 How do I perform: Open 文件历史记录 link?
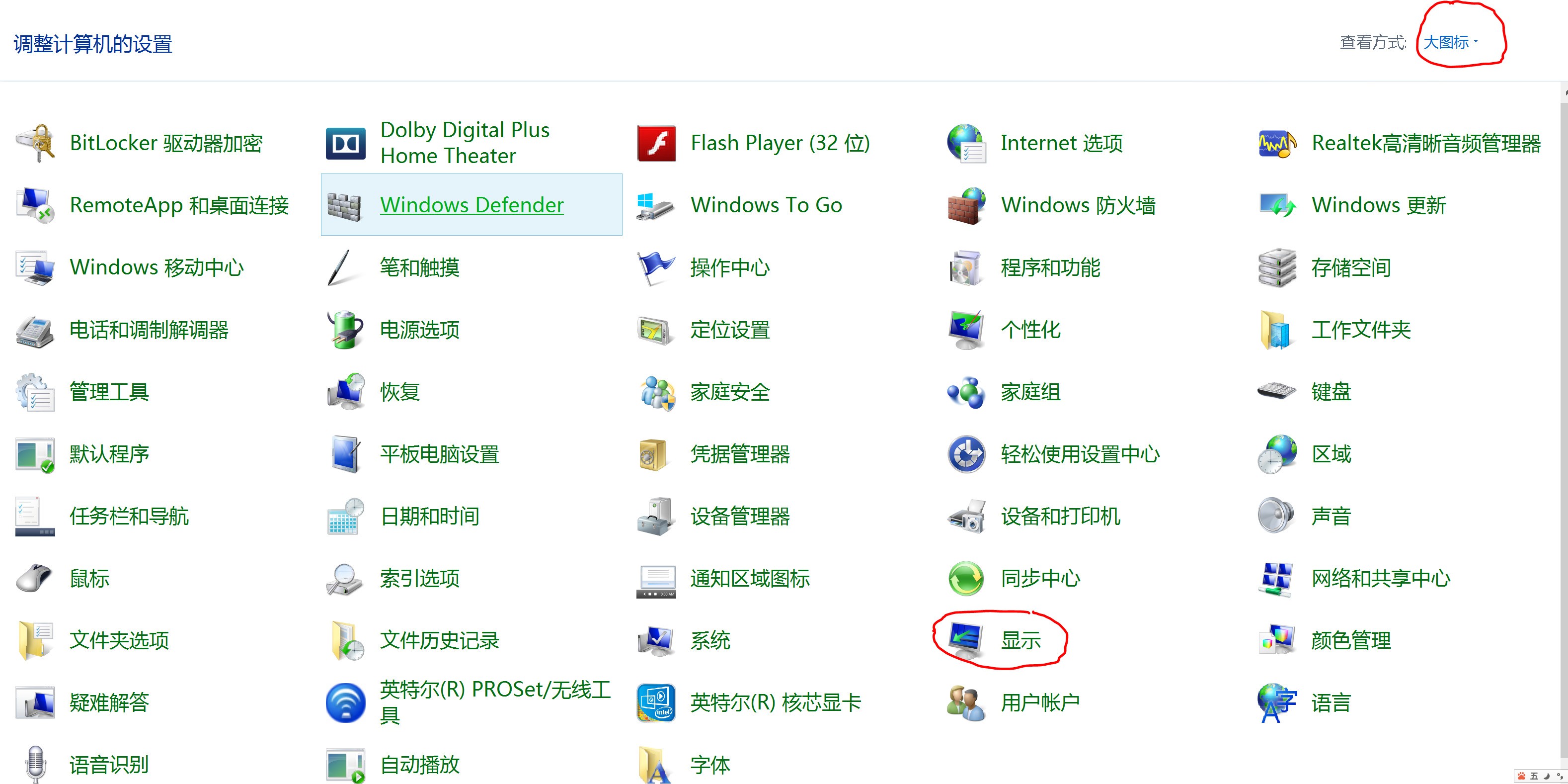point(440,640)
